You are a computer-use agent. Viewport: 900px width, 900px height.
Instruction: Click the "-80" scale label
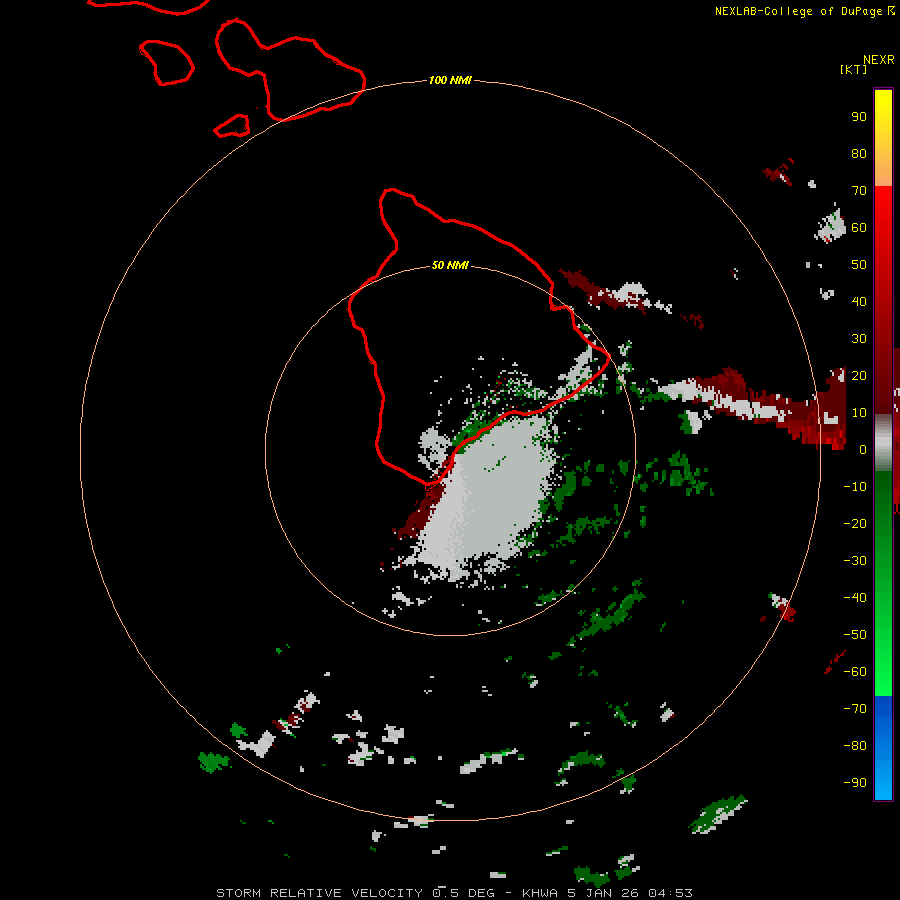coord(855,746)
